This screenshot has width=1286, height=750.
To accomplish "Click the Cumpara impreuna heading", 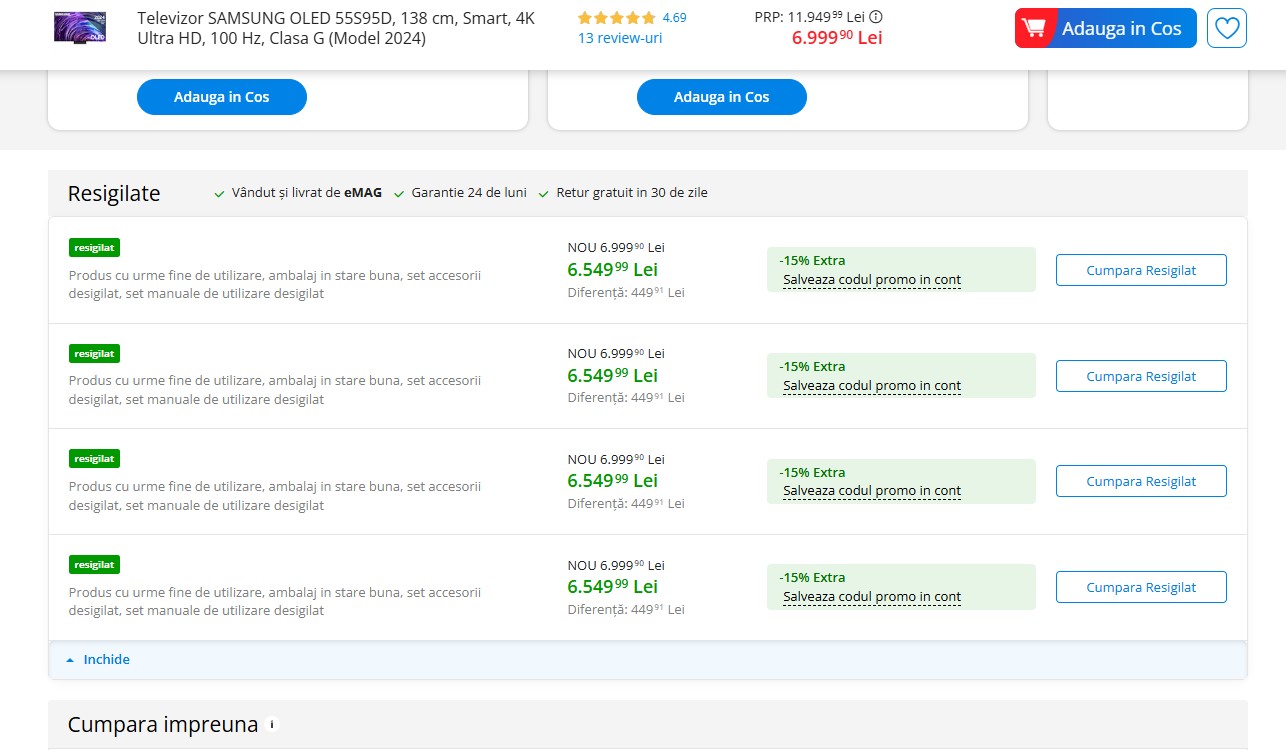I will [163, 724].
